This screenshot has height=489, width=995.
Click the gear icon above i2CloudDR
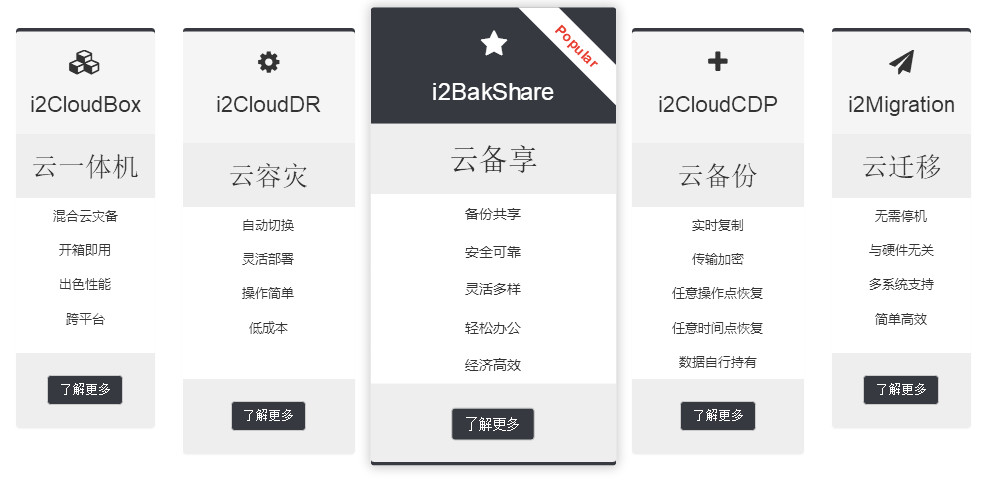pos(268,62)
